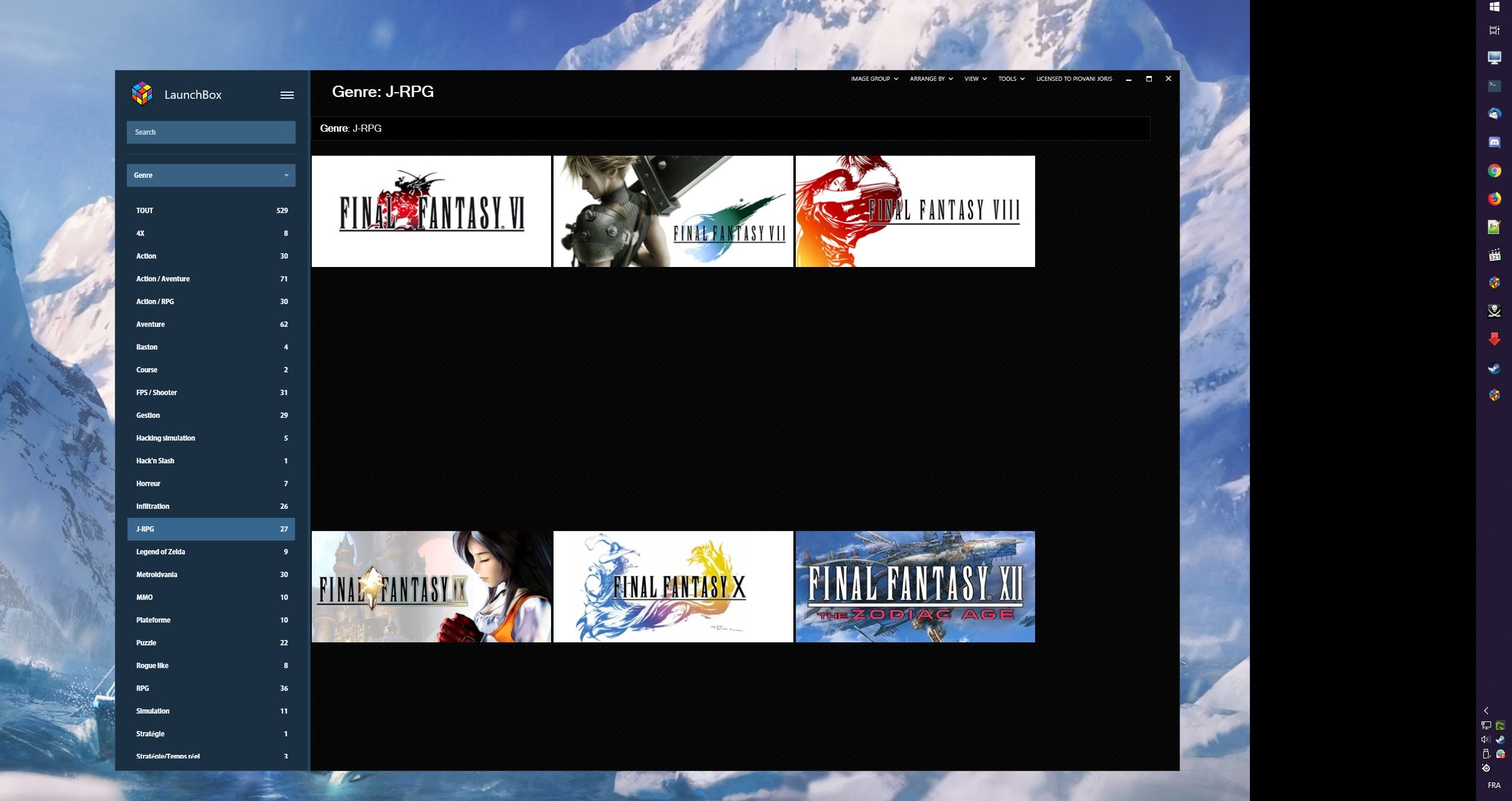1512x801 pixels.
Task: Select the Infiltration genre
Action: [x=211, y=506]
